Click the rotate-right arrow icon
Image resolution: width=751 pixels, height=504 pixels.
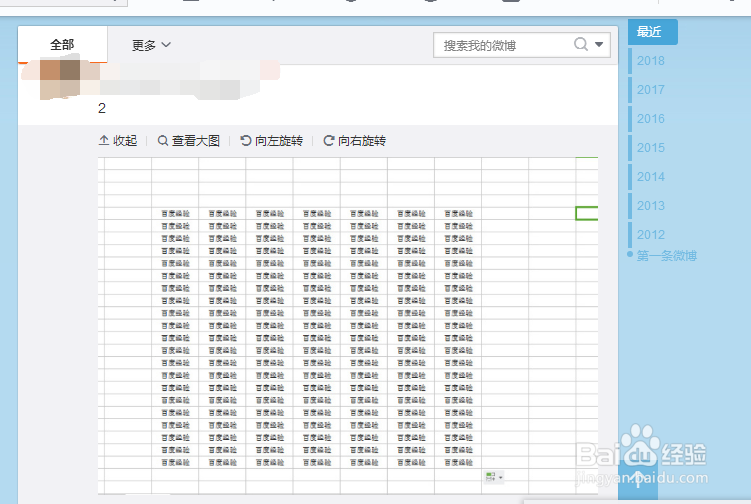(x=329, y=140)
